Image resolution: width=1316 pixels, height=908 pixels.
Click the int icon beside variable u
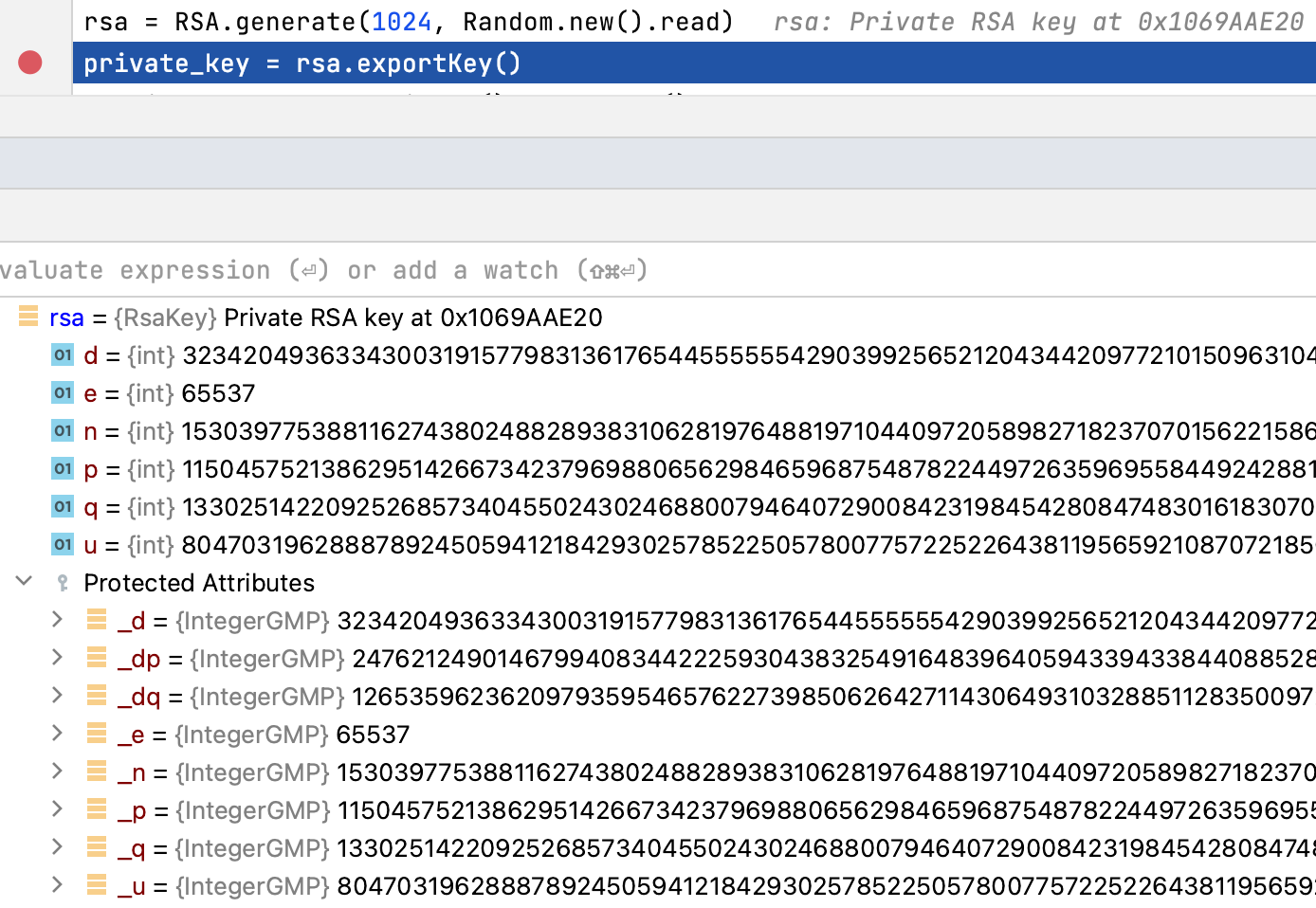pos(63,544)
